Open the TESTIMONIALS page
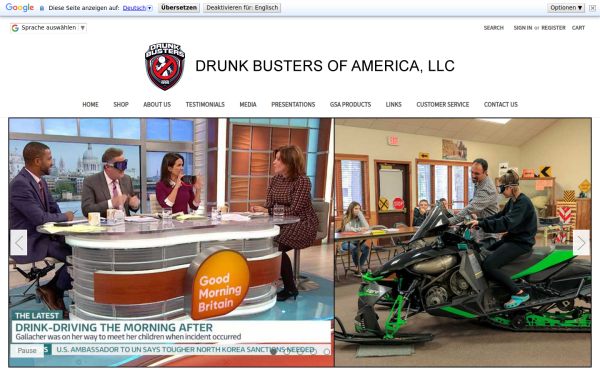 click(205, 104)
